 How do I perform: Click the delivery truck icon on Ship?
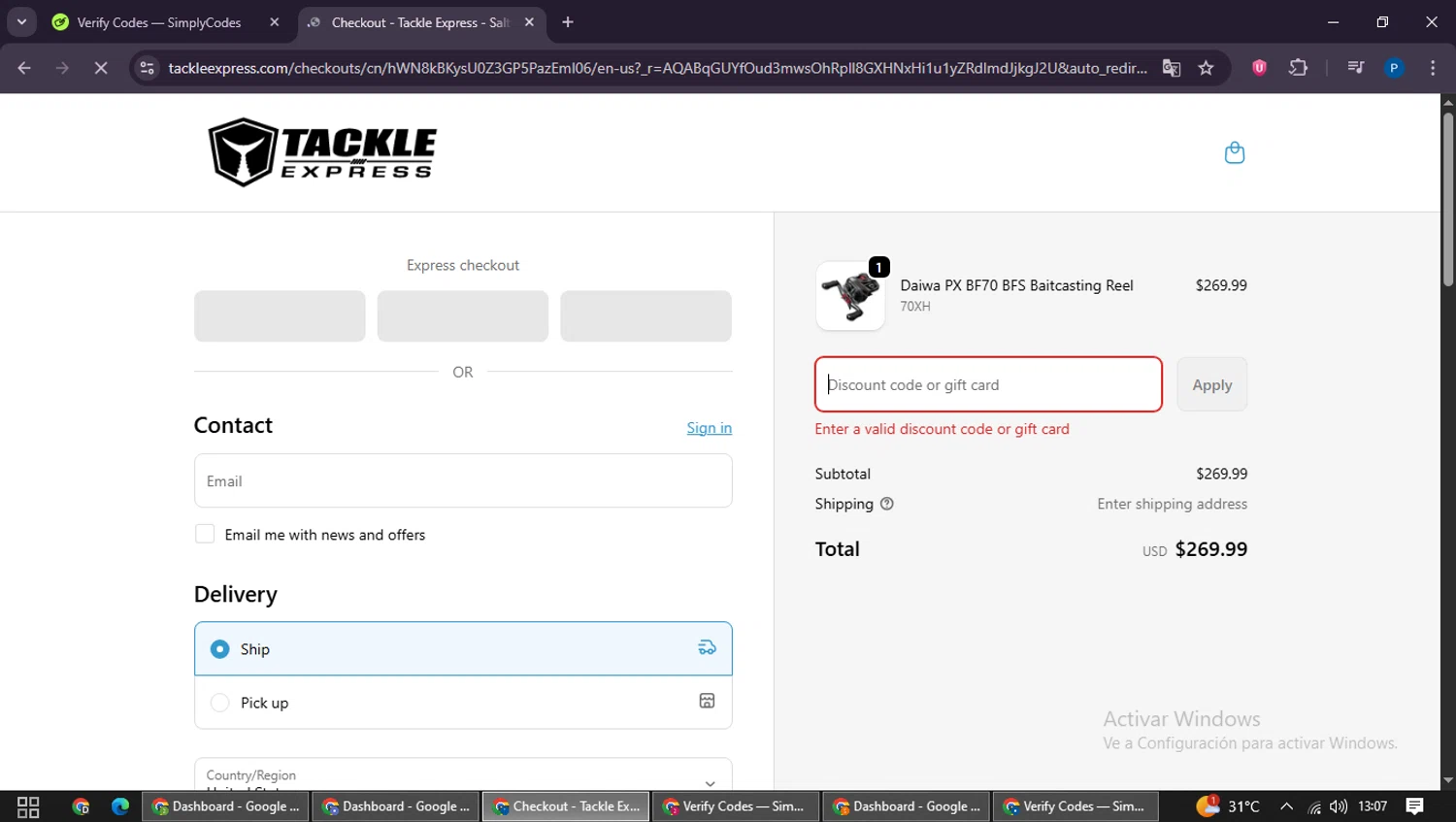707,647
